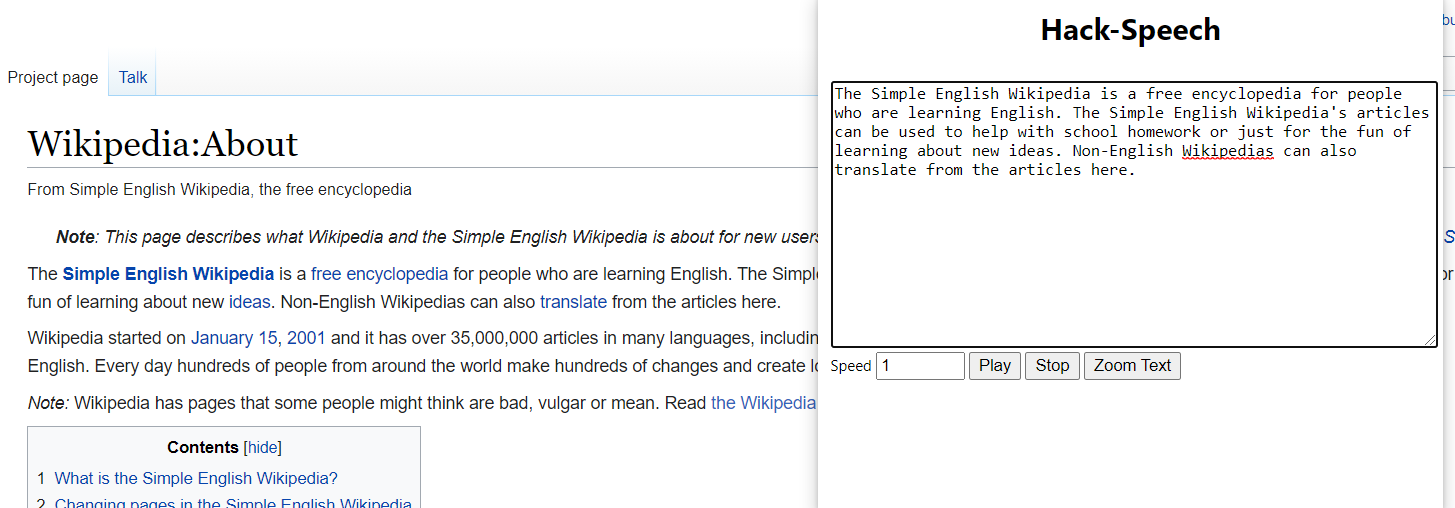1455x508 pixels.
Task: Switch to the Talk tab
Action: tap(133, 77)
